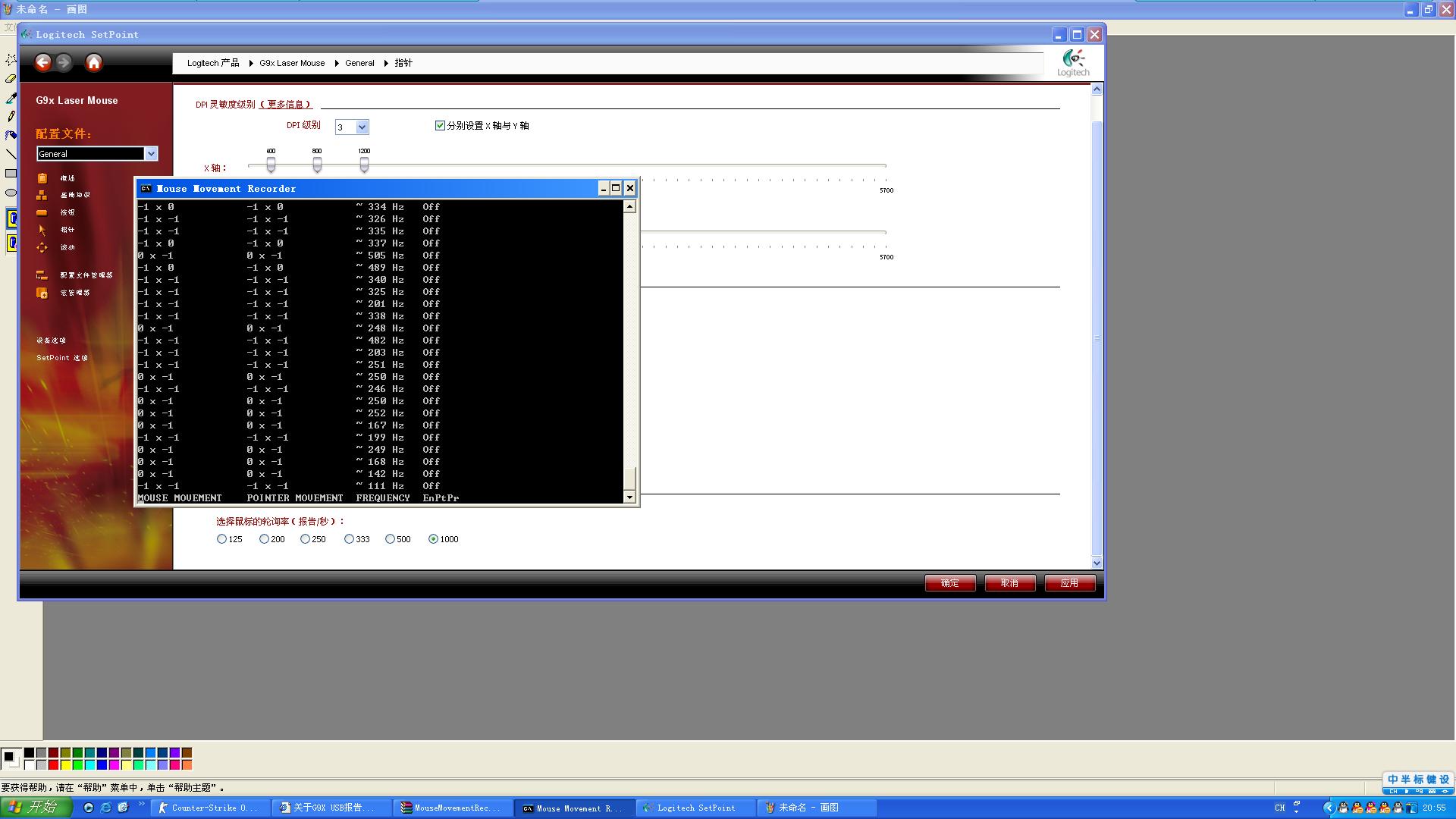Select Paint's color picker eyedropper tool
Viewport: 1456px width, 819px height.
(x=11, y=98)
